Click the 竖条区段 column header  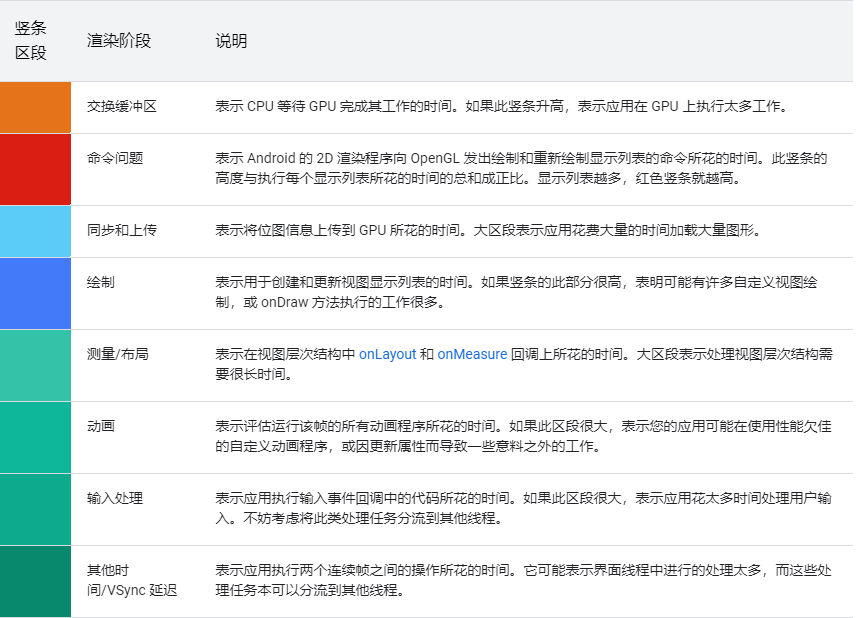31,41
